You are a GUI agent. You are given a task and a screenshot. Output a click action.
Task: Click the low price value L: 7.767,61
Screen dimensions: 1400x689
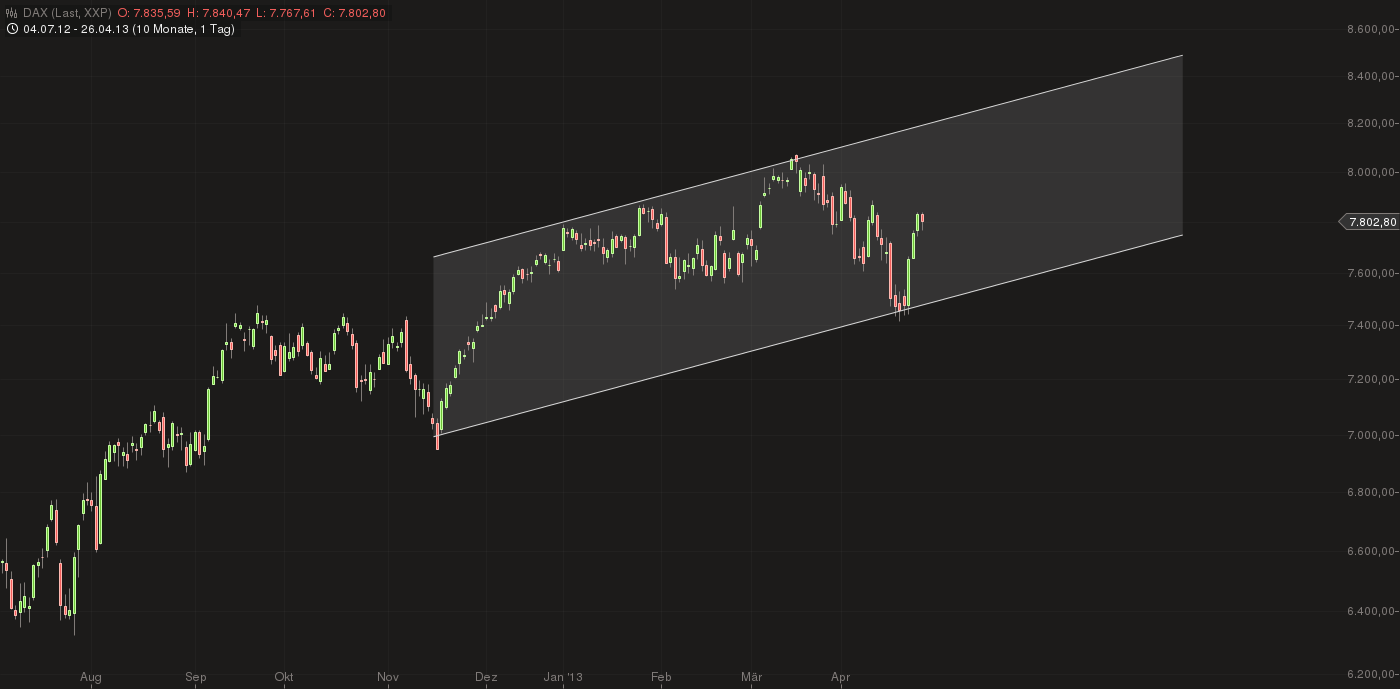pyautogui.click(x=287, y=13)
